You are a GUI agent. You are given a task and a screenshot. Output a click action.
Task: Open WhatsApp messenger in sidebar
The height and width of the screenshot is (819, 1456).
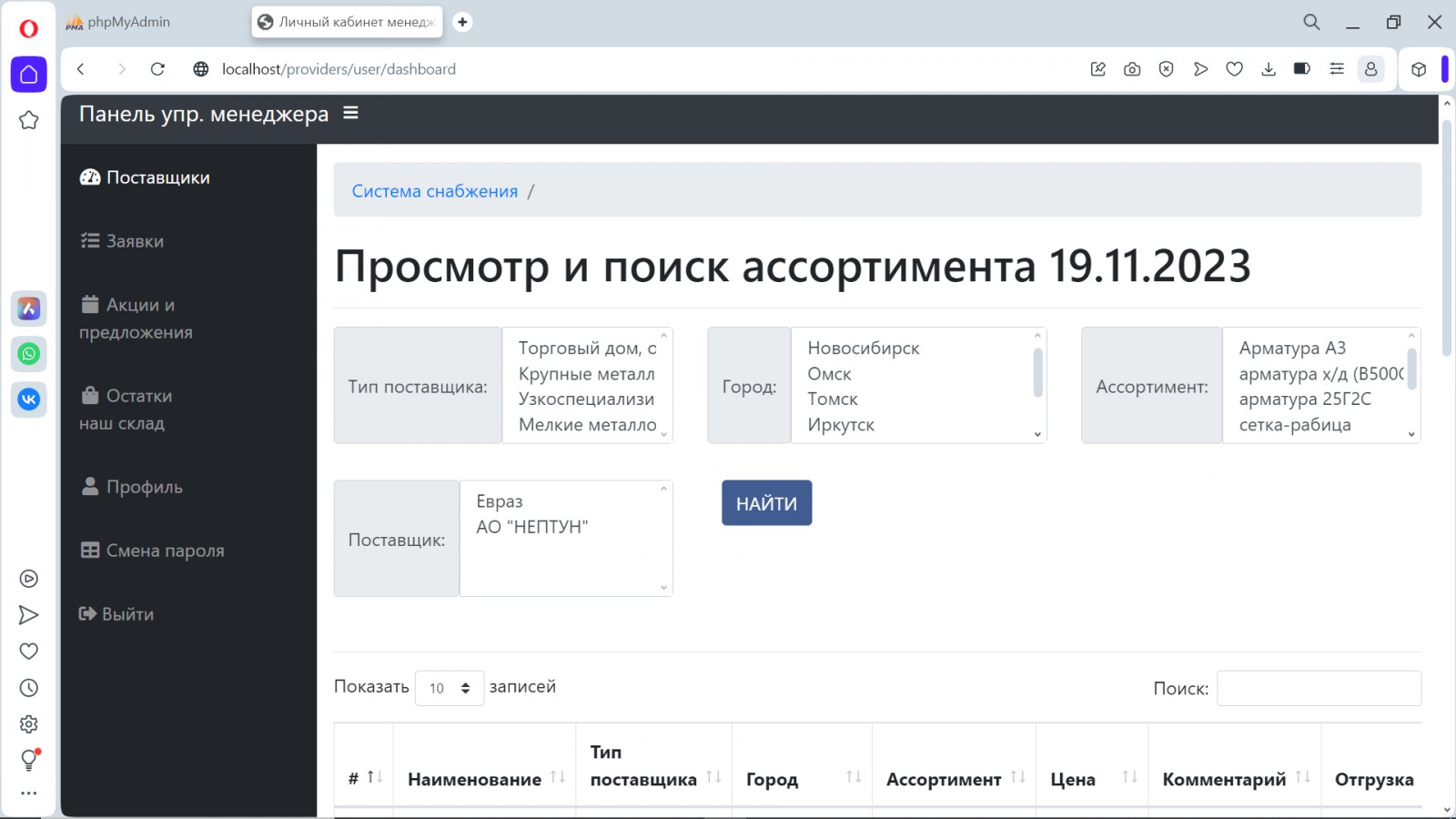[x=28, y=354]
